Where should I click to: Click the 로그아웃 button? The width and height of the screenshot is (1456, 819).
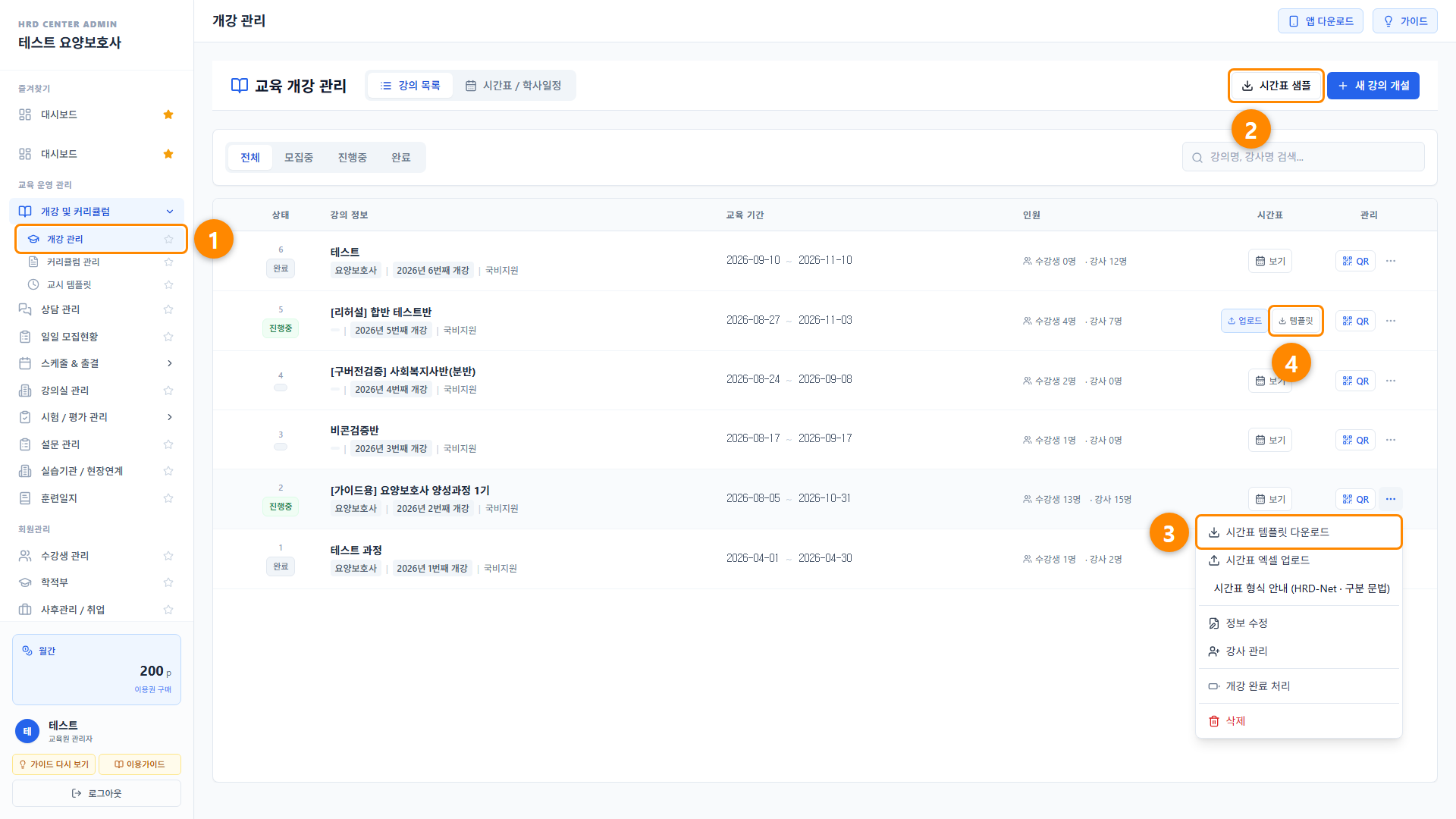[96, 793]
